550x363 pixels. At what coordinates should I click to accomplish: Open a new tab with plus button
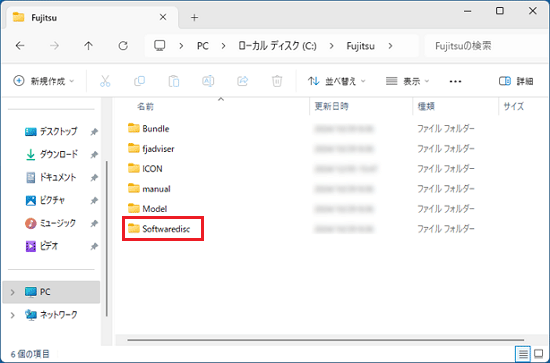(194, 18)
